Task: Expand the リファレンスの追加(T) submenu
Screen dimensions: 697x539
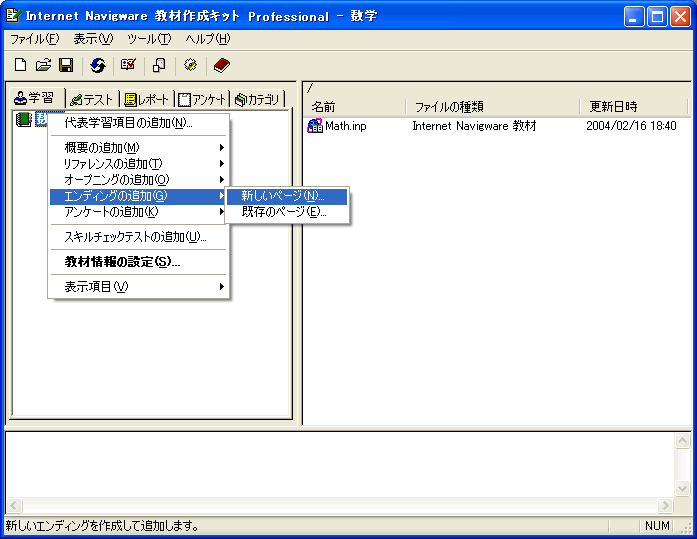Action: coord(139,164)
